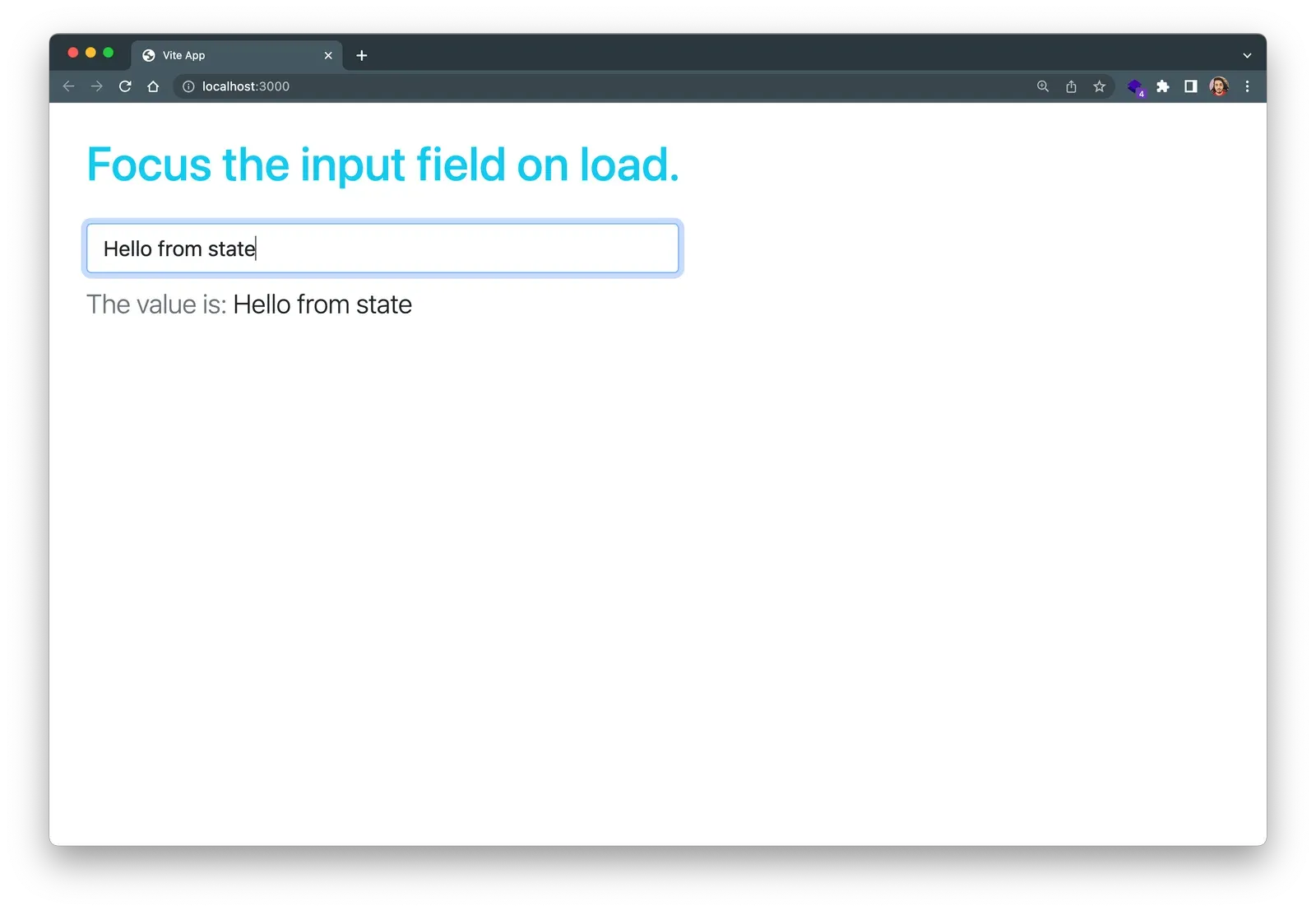This screenshot has height=911, width=1316.
Task: Bookmark this tab with the star
Action: (1099, 86)
